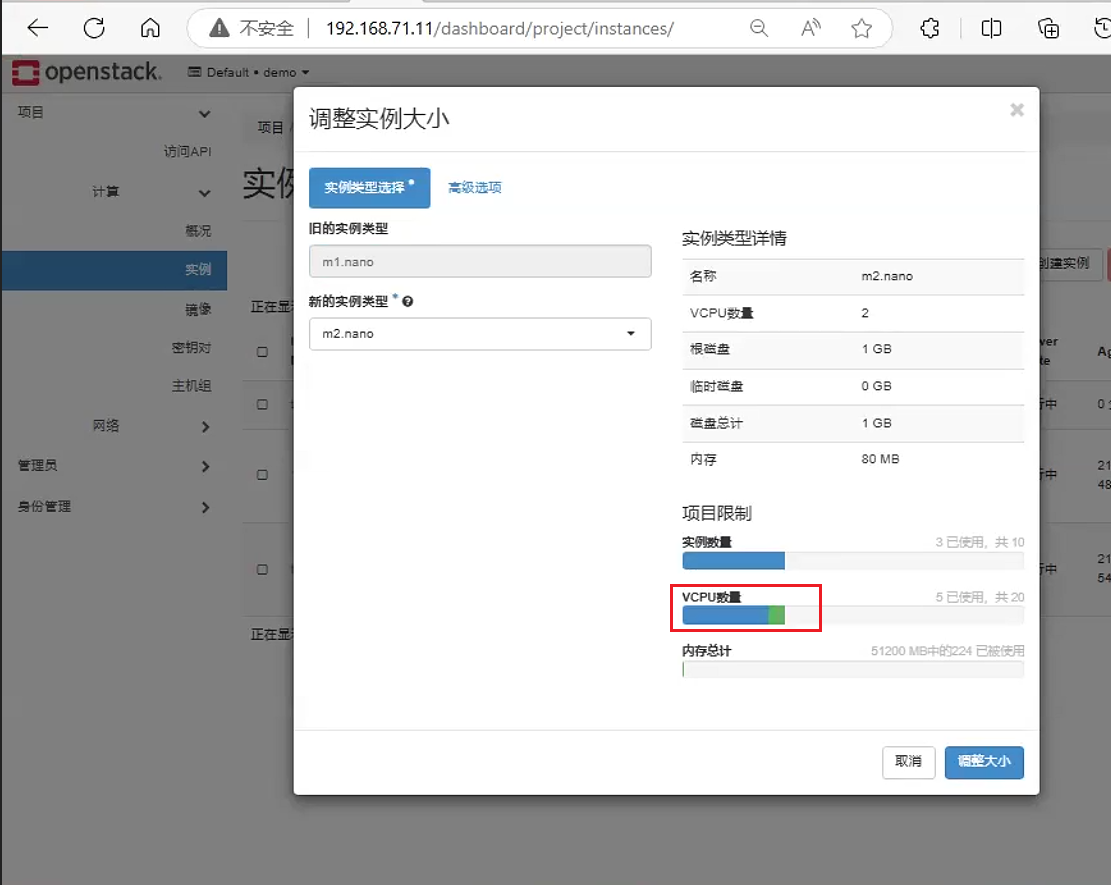Click the 取消 button
Image resolution: width=1111 pixels, height=885 pixels.
coord(908,762)
